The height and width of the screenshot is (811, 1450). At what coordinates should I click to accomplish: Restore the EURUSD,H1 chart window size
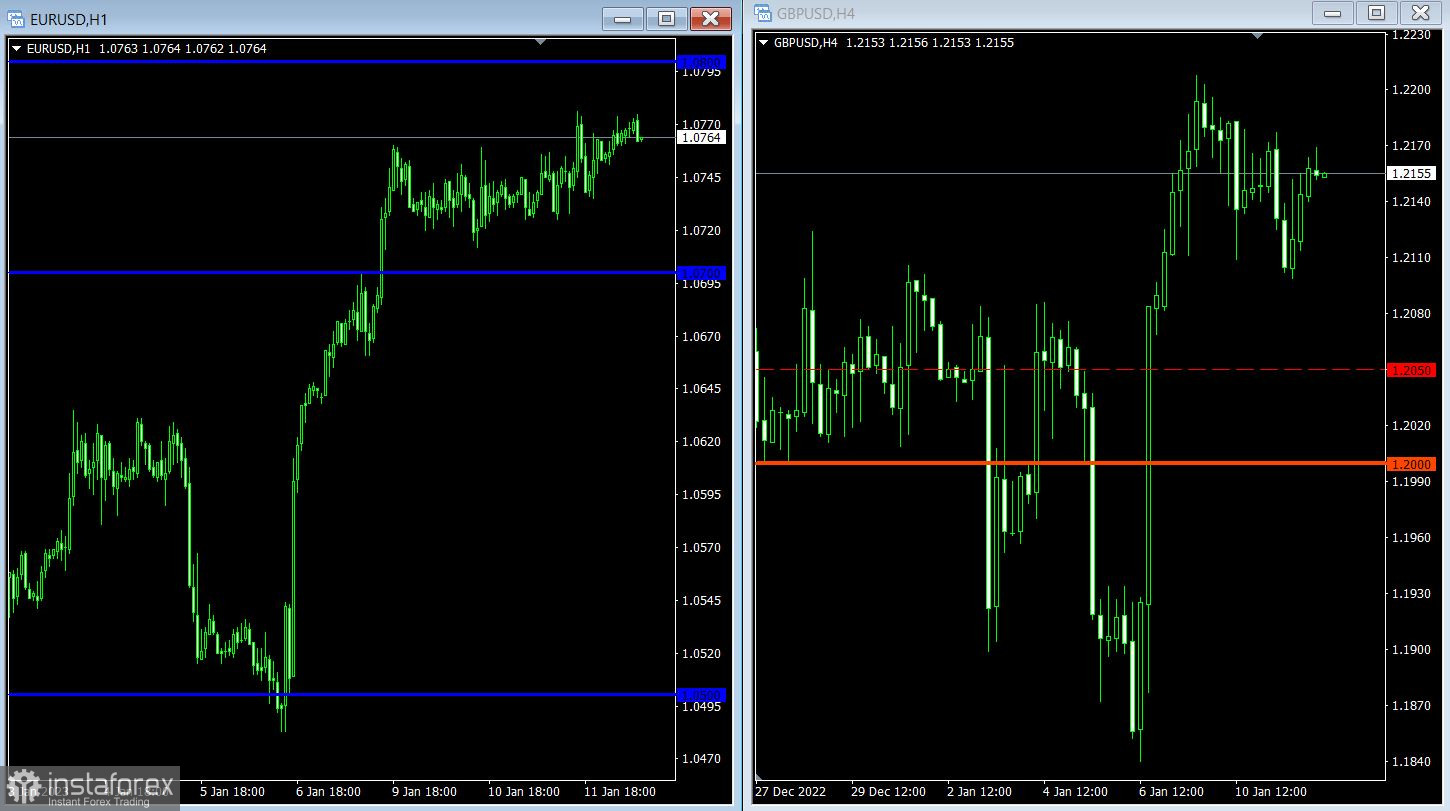[x=666, y=19]
